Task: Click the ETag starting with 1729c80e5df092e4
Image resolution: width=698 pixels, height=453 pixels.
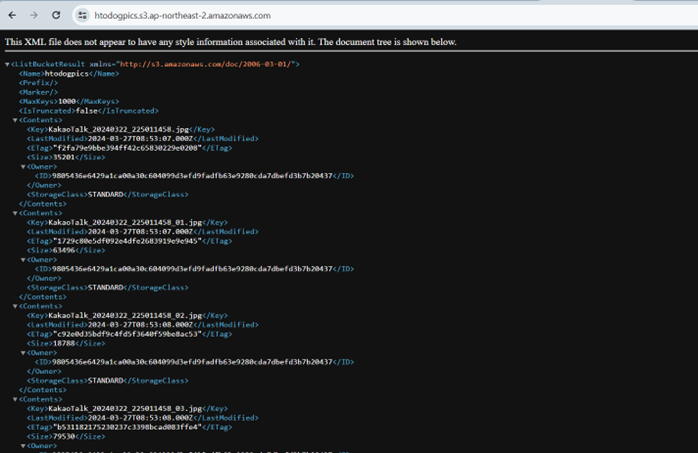Action: click(x=127, y=241)
